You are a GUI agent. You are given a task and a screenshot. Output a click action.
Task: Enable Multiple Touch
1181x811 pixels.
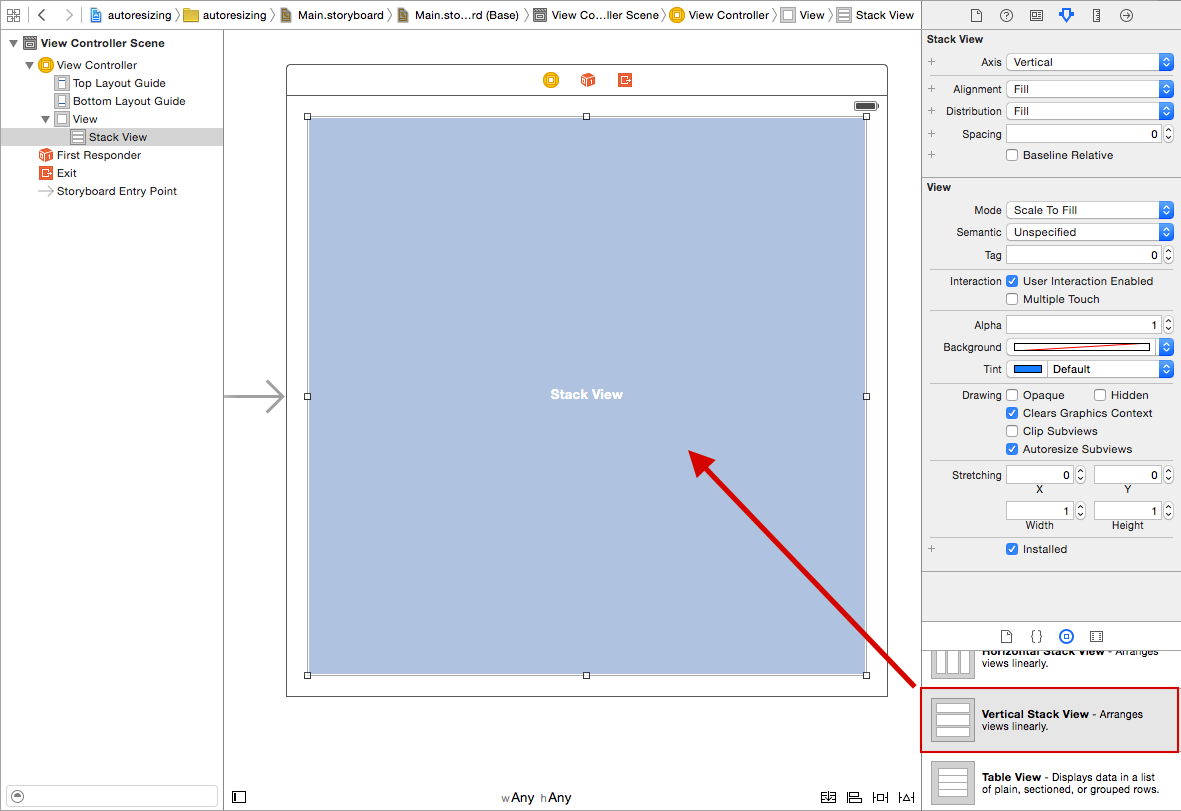point(1012,299)
